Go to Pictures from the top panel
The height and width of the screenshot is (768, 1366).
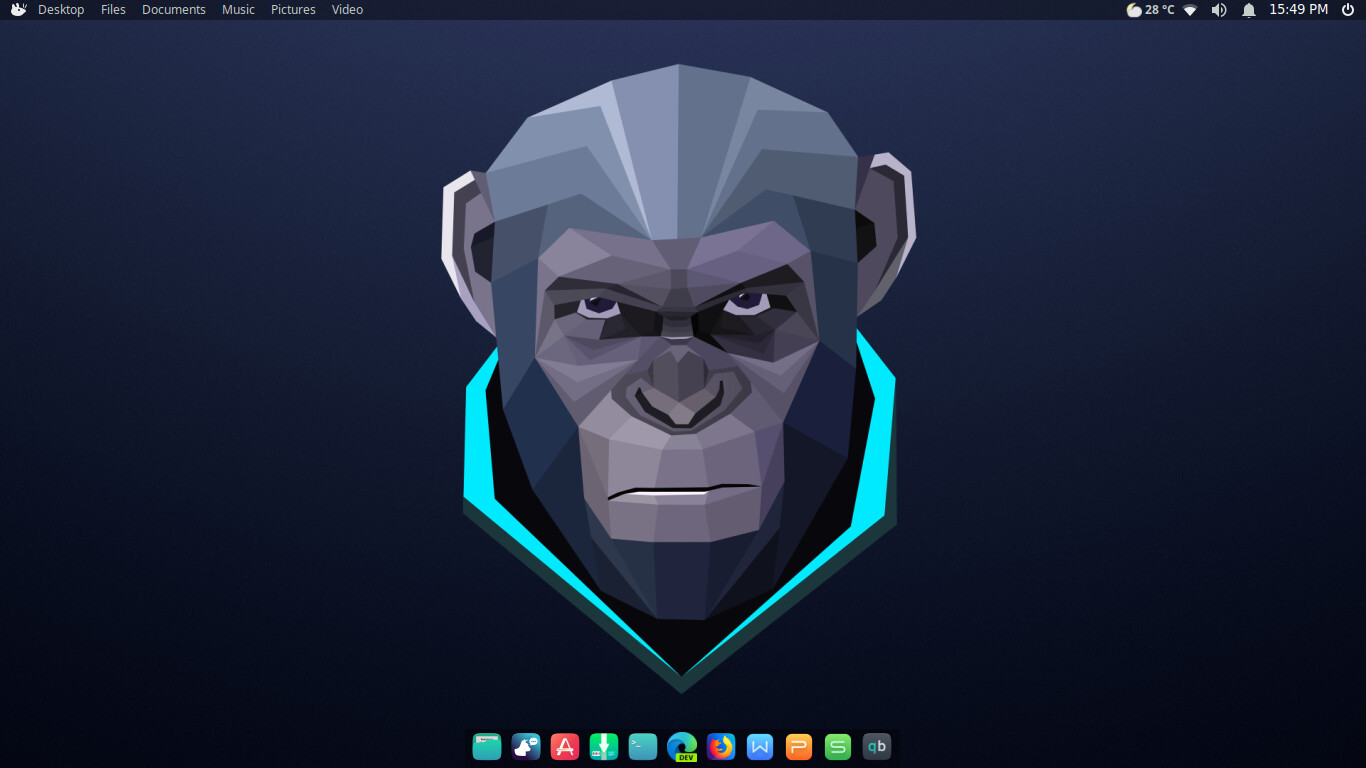click(293, 10)
